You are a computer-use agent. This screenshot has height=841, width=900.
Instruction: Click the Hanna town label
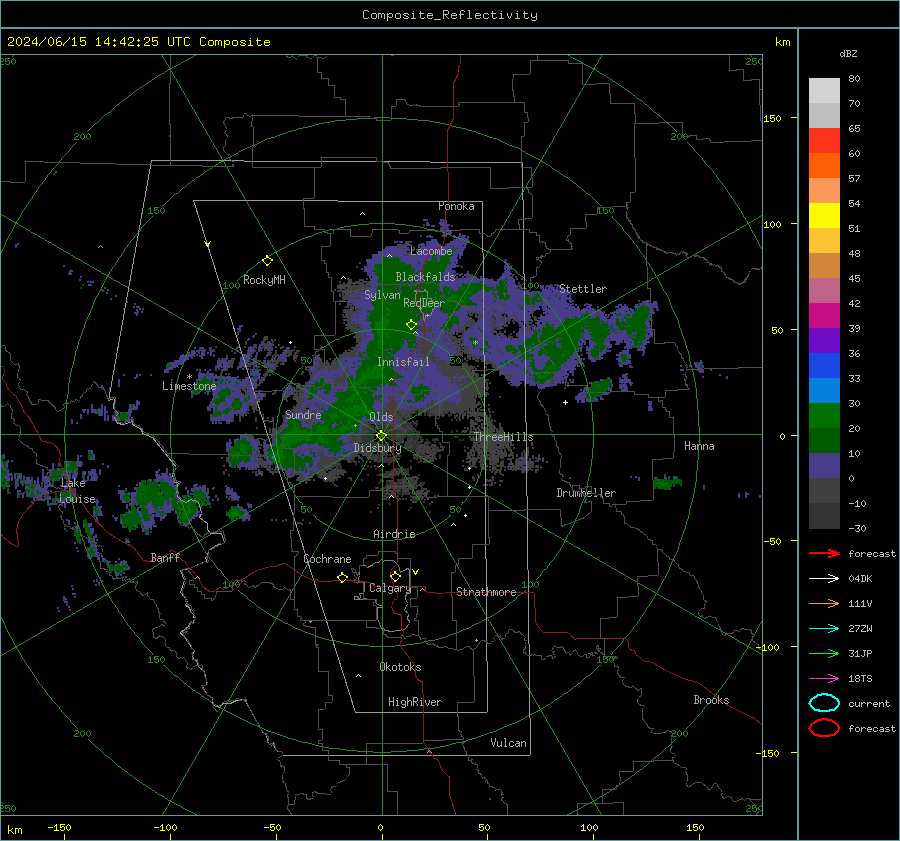click(x=699, y=446)
